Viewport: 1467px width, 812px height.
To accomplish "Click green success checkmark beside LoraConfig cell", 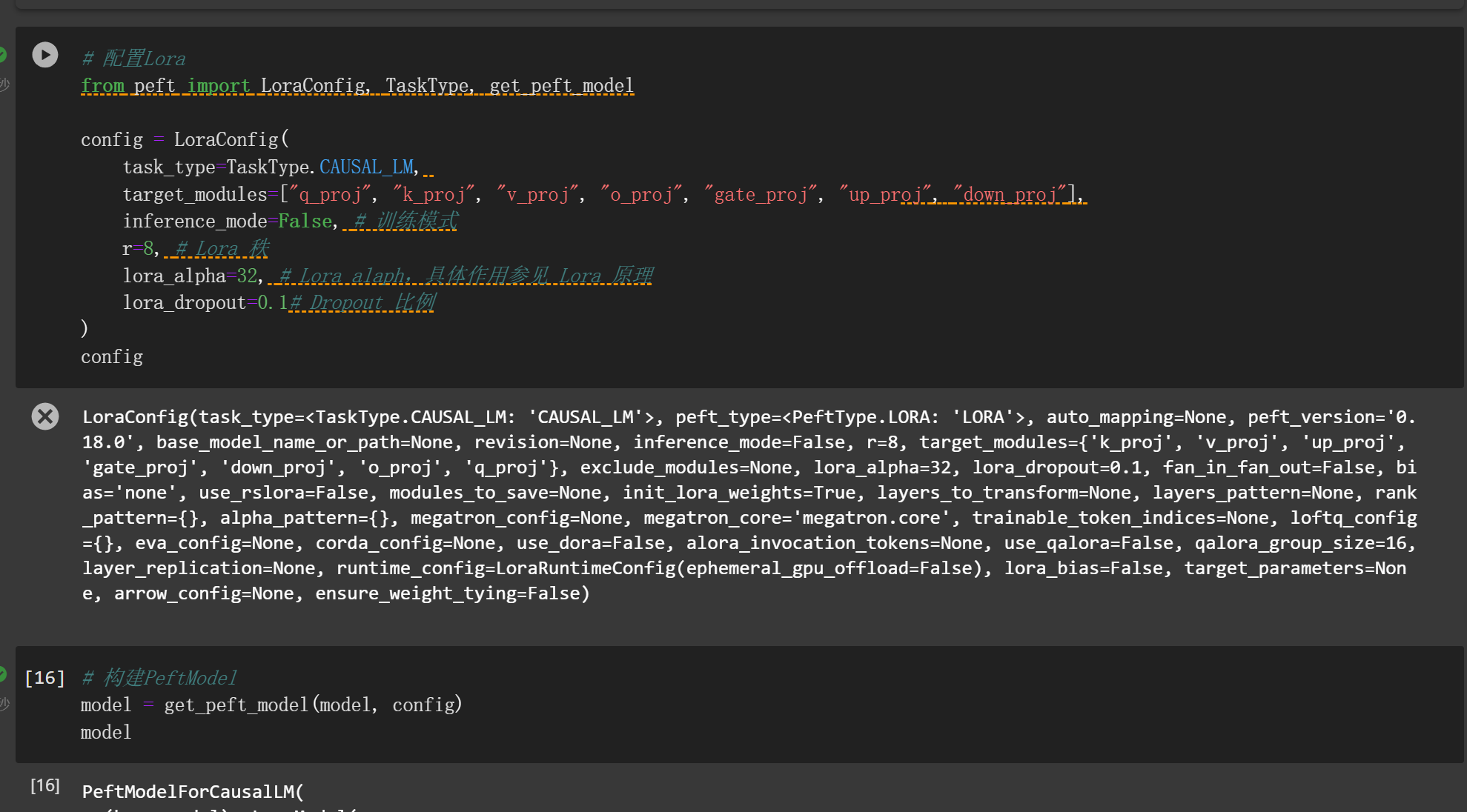I will tap(2, 55).
